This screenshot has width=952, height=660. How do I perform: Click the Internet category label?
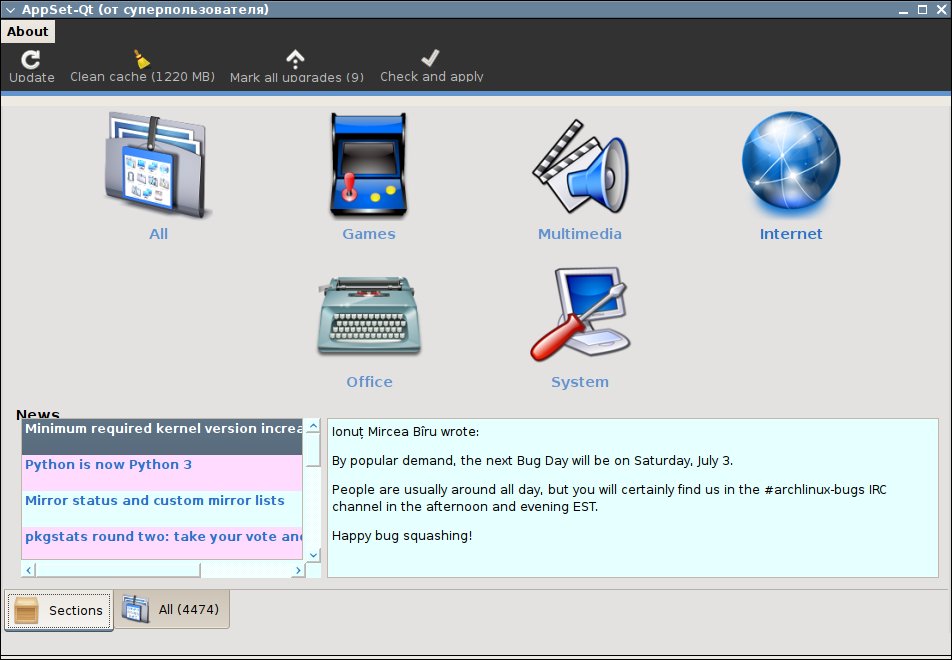[790, 234]
